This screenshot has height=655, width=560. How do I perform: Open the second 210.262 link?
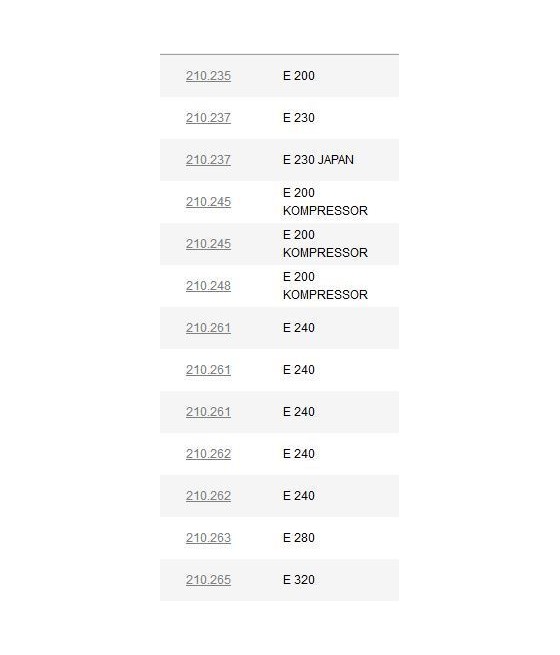click(x=208, y=496)
